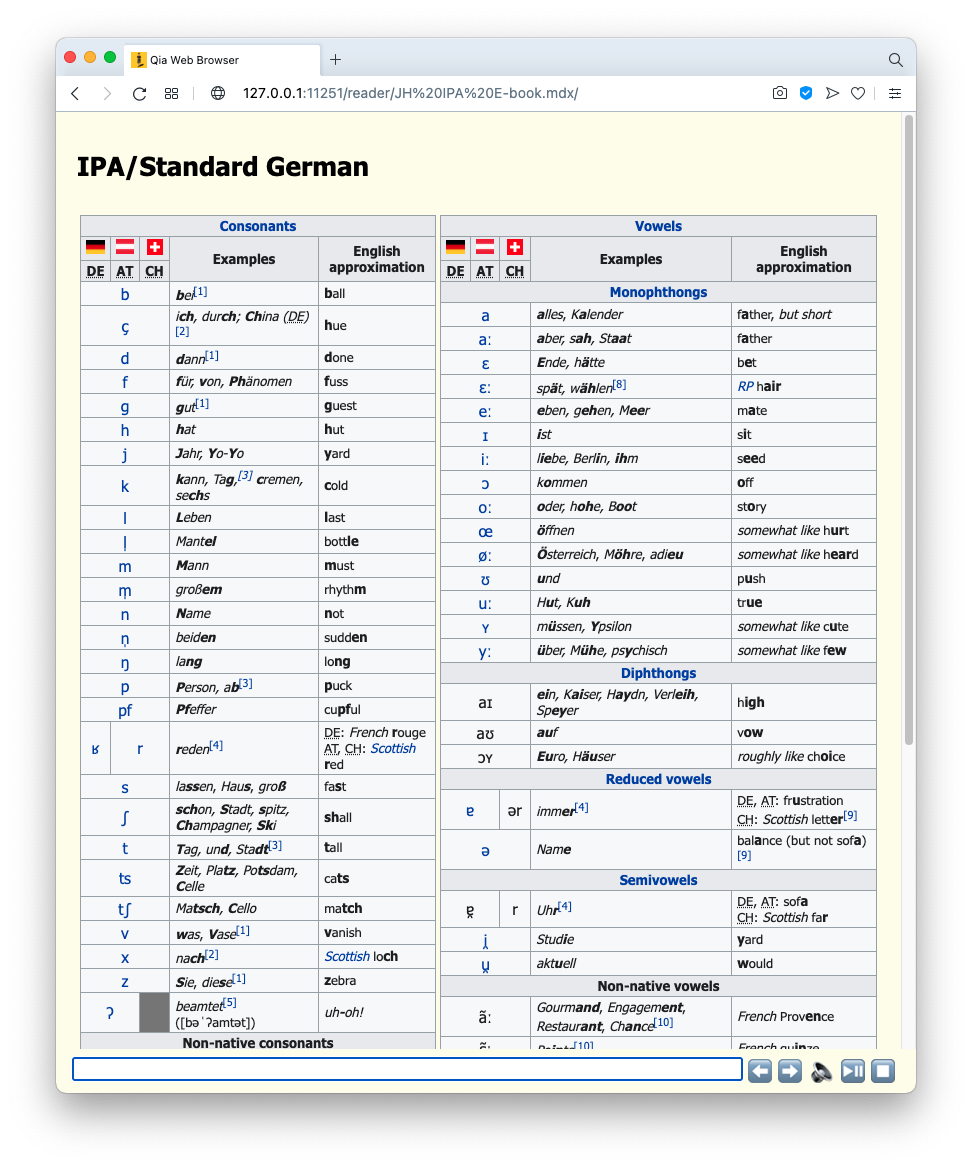Open a new tab with the plus button
This screenshot has width=972, height=1167.
(336, 60)
